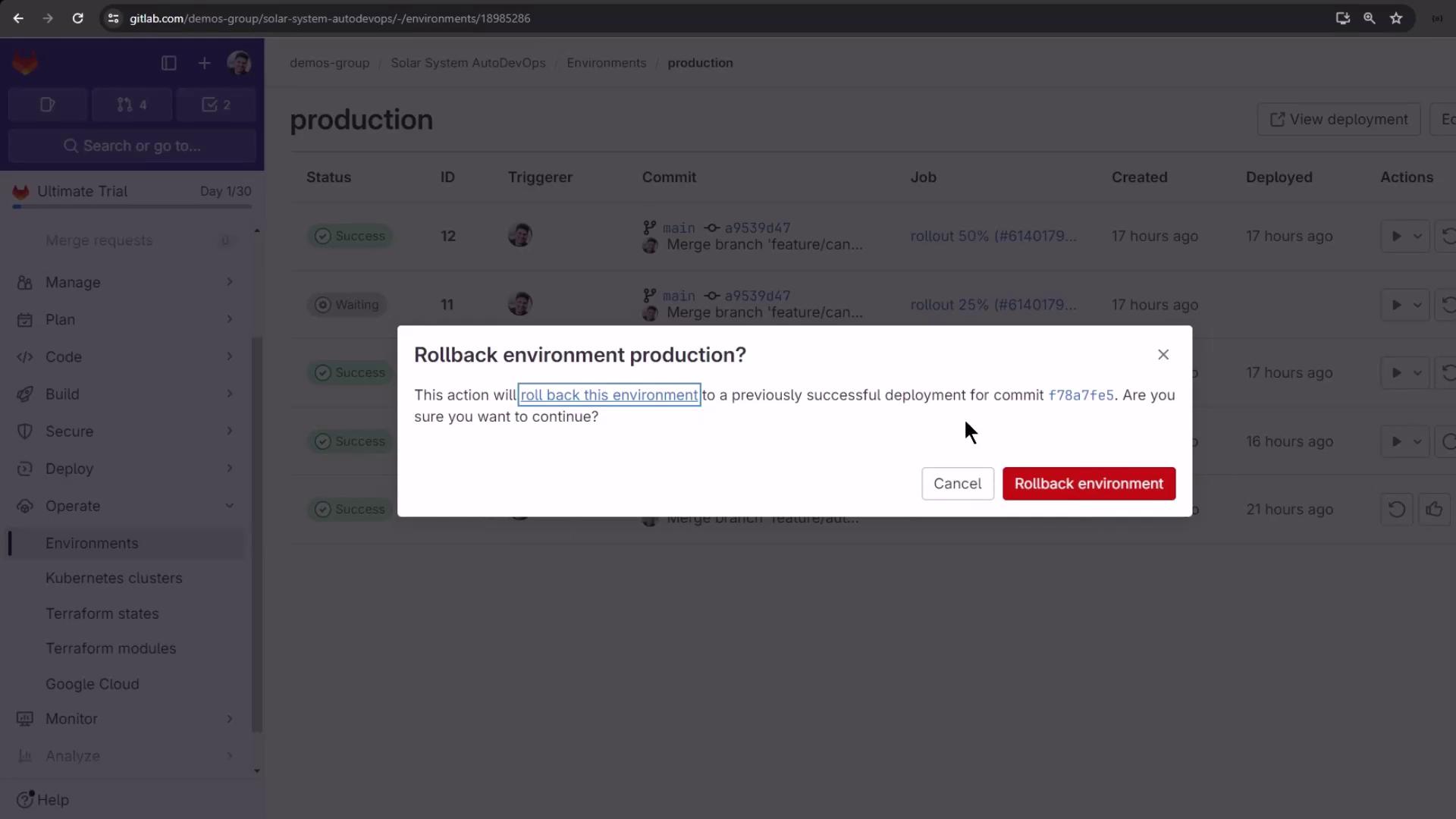1456x819 pixels.
Task: Click the Search or go to field
Action: click(133, 146)
